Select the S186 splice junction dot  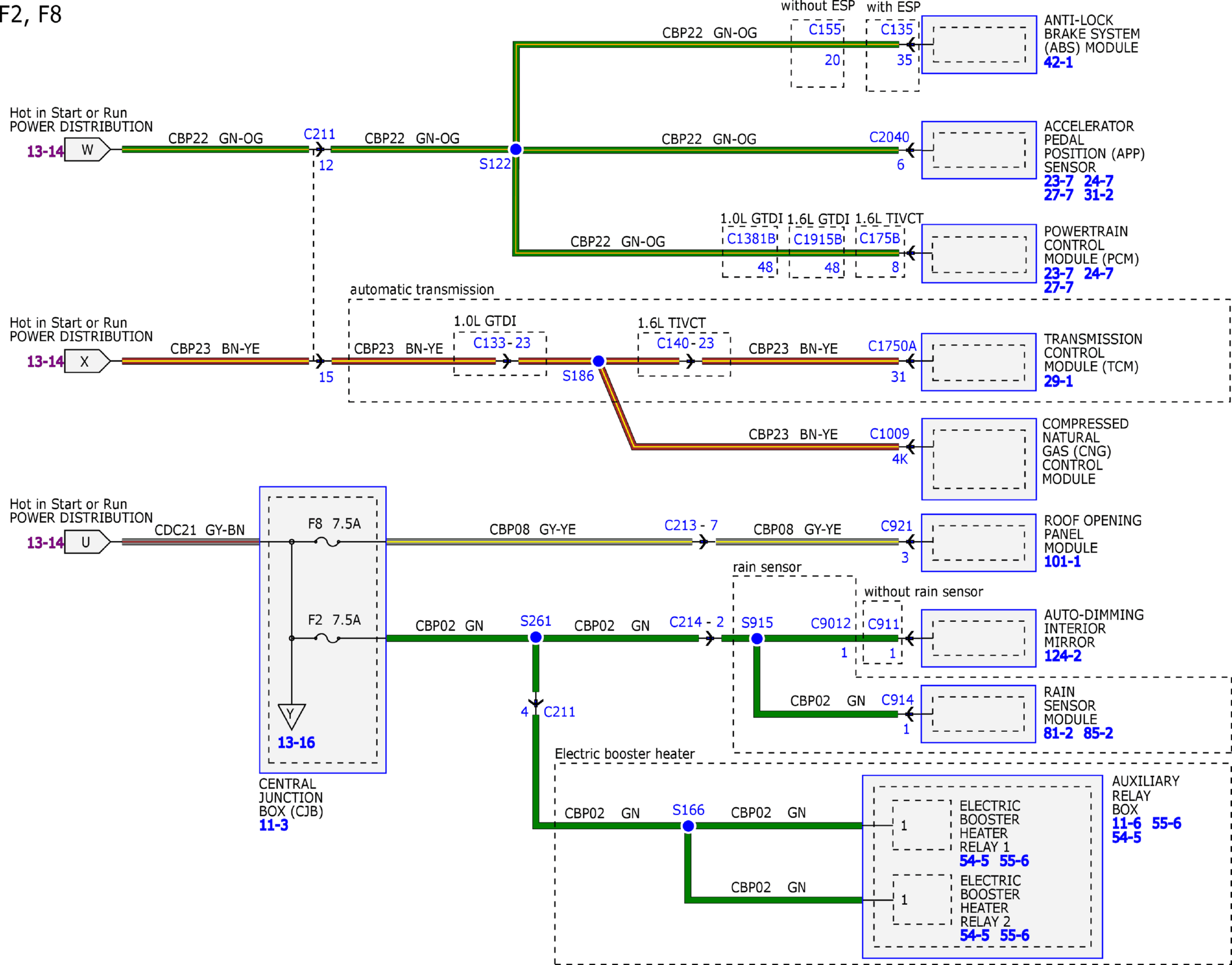tap(599, 362)
